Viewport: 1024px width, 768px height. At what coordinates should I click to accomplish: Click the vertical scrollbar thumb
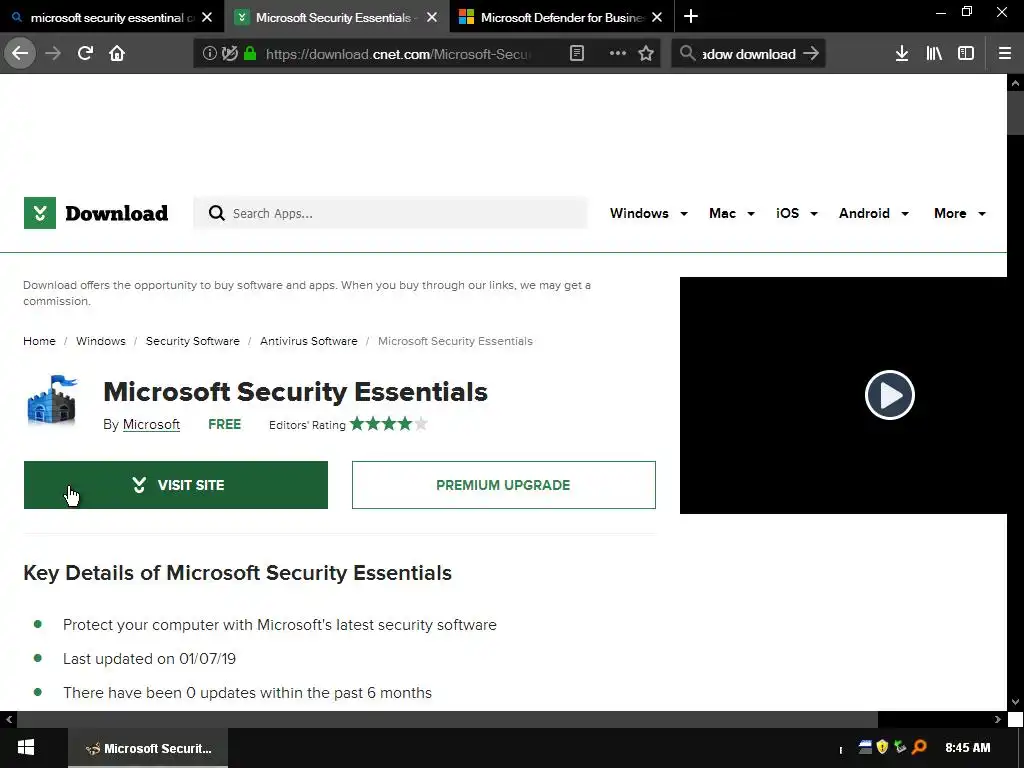1015,113
